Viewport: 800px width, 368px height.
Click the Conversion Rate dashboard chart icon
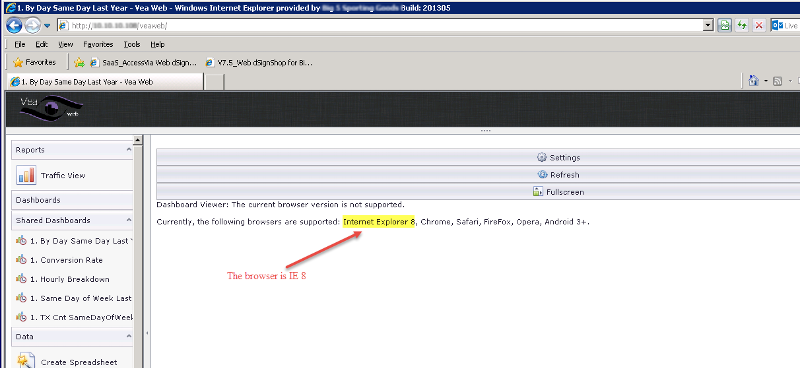click(21, 260)
